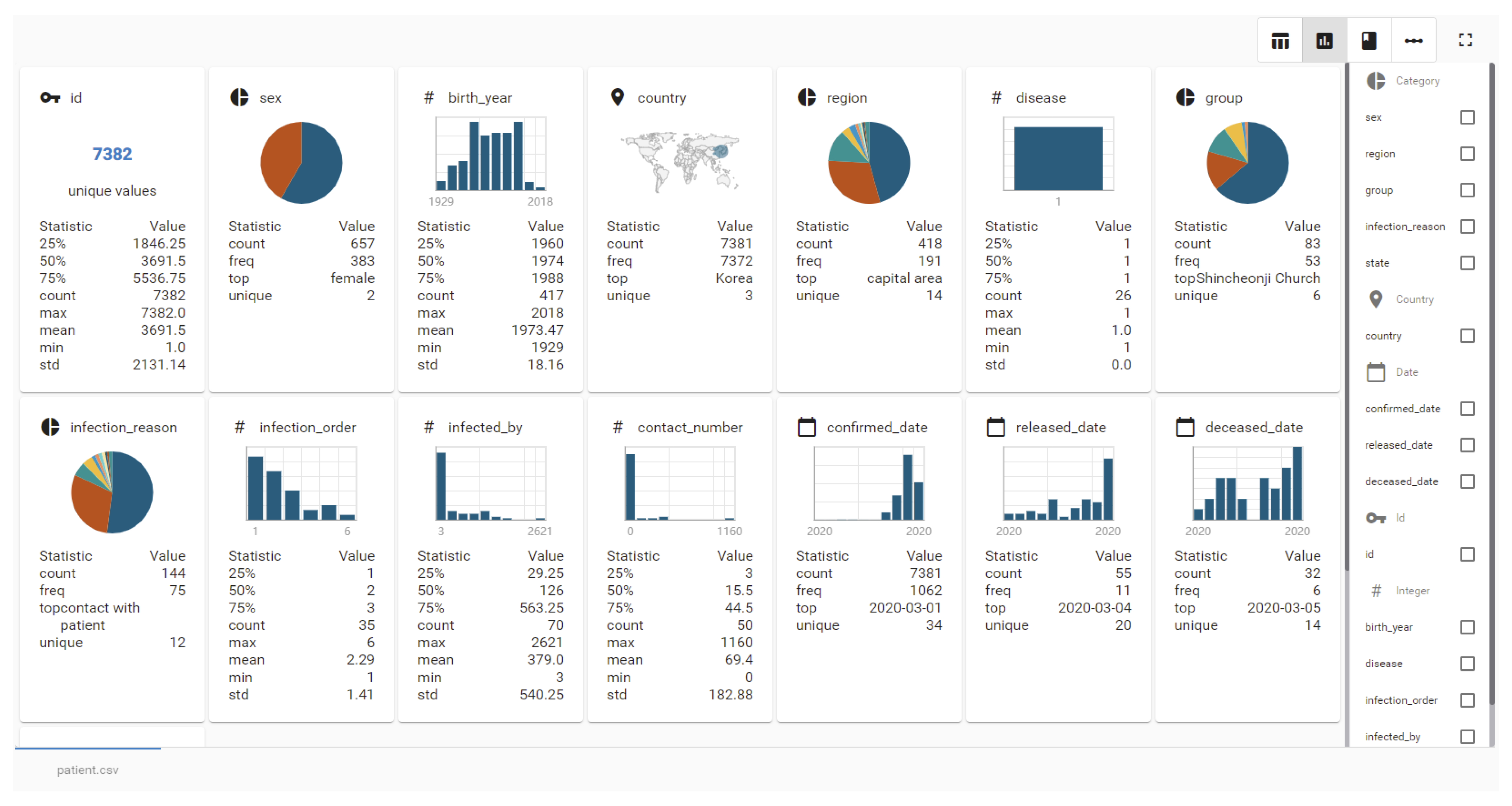Enable the infection_reason column checkbox

(x=1467, y=227)
